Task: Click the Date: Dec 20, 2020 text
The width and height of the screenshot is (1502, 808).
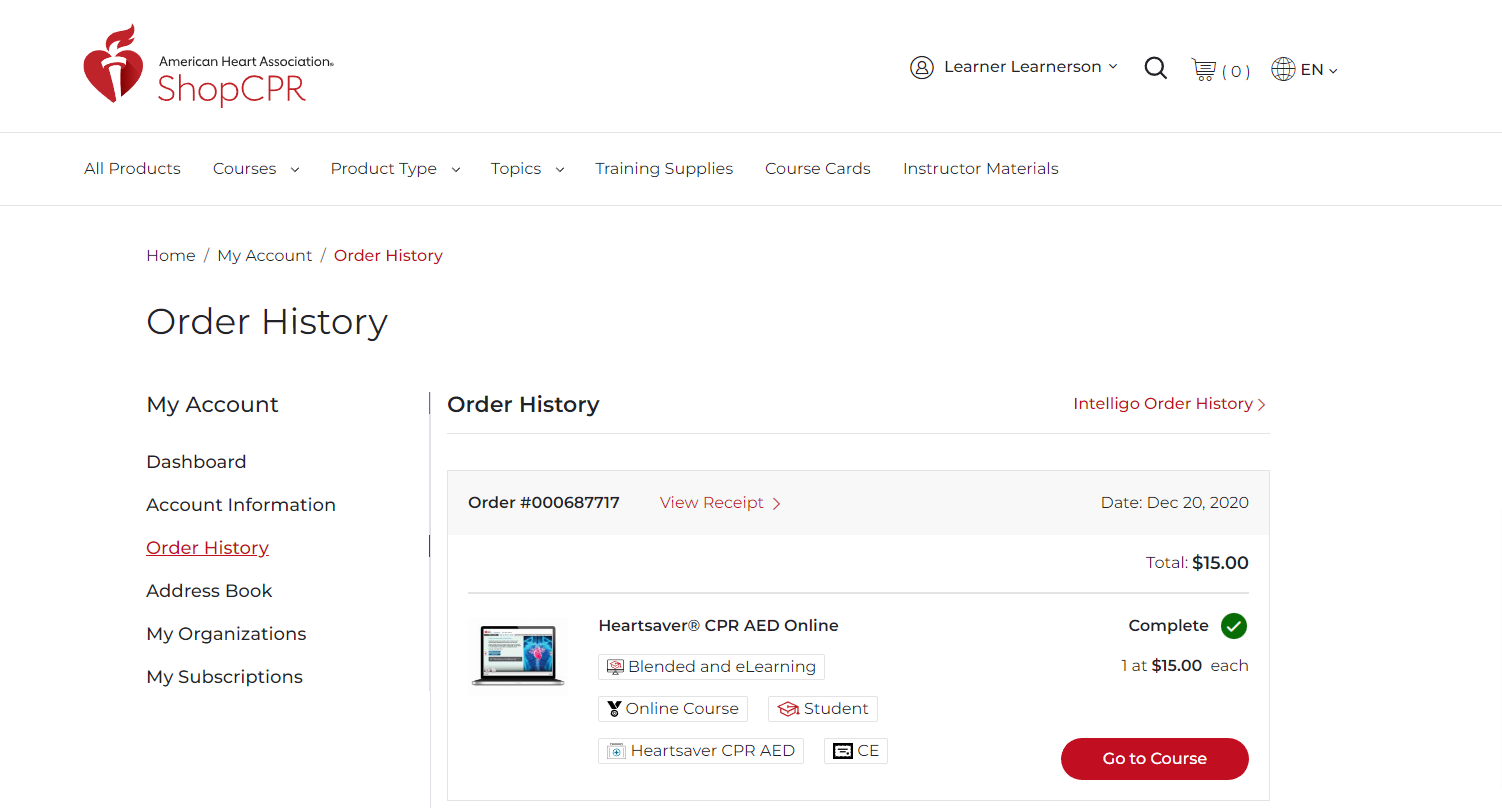Action: (1174, 503)
